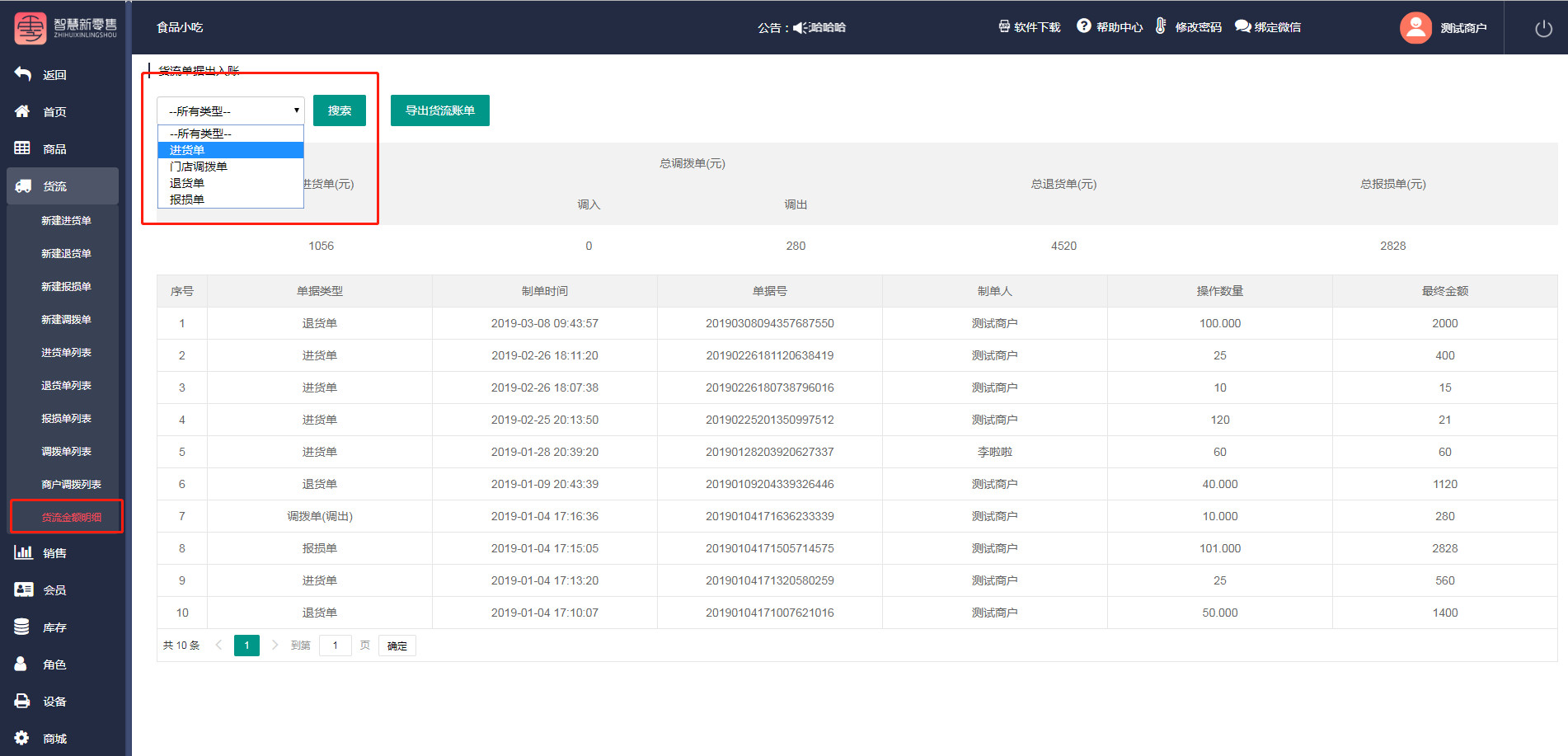The image size is (1568, 756).
Task: Open the inventory database stack icon
Action: [x=22, y=627]
